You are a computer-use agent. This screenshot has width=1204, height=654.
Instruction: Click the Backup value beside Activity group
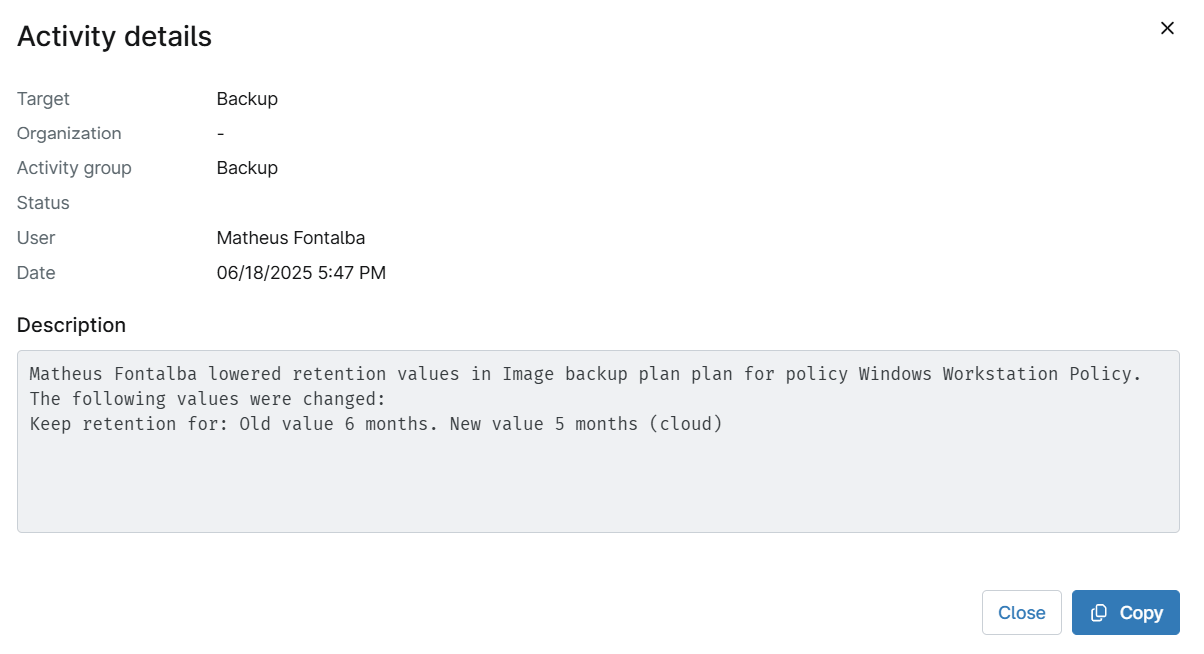point(247,168)
